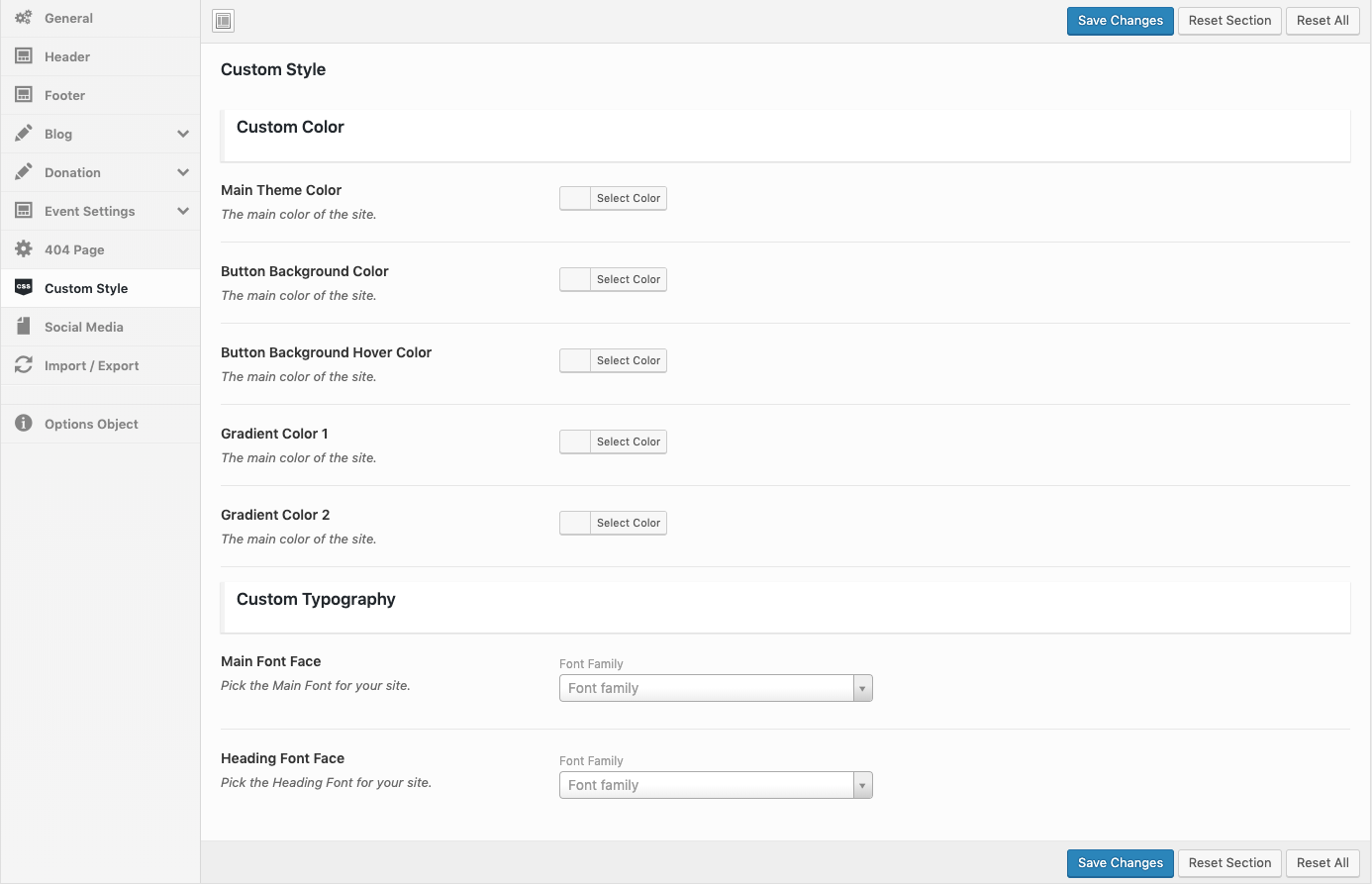Click the Donation pencil icon
This screenshot has height=884, width=1372.
[x=24, y=172]
